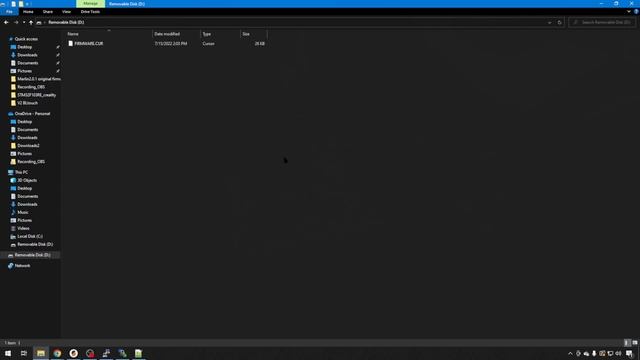Open the V2 BLtouch folder

pyautogui.click(x=27, y=103)
